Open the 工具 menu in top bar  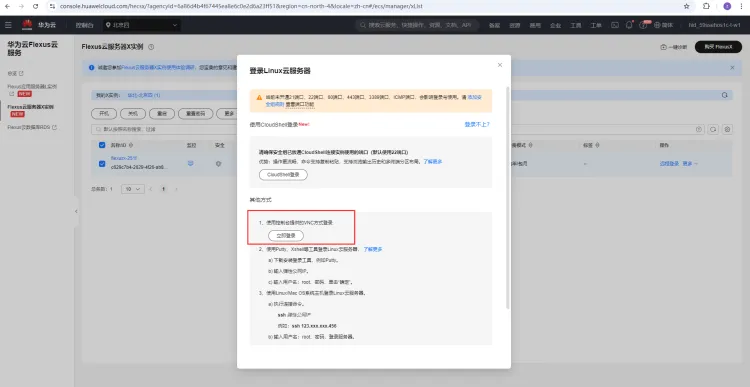click(x=575, y=25)
